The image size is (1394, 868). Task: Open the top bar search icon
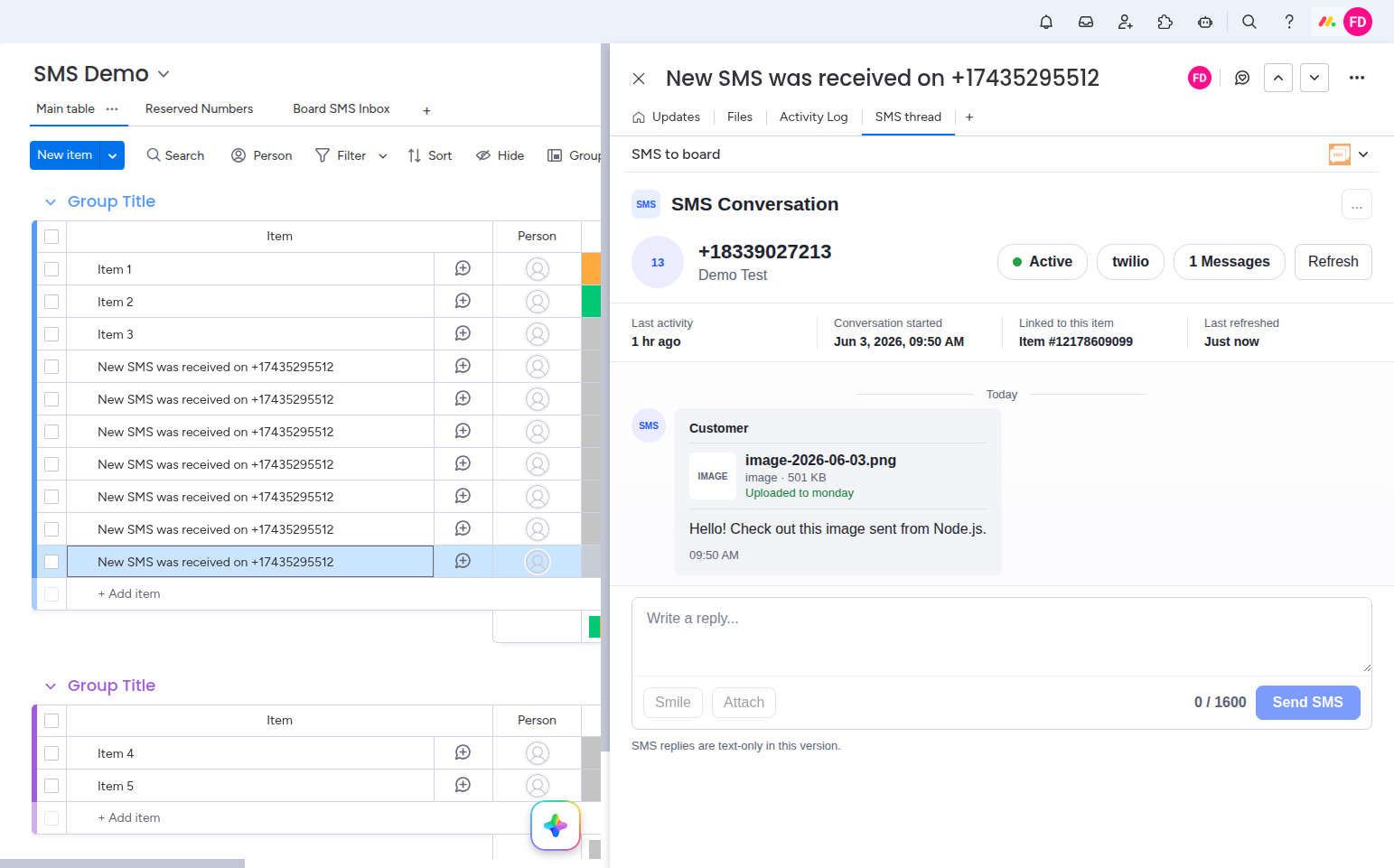[x=1249, y=22]
